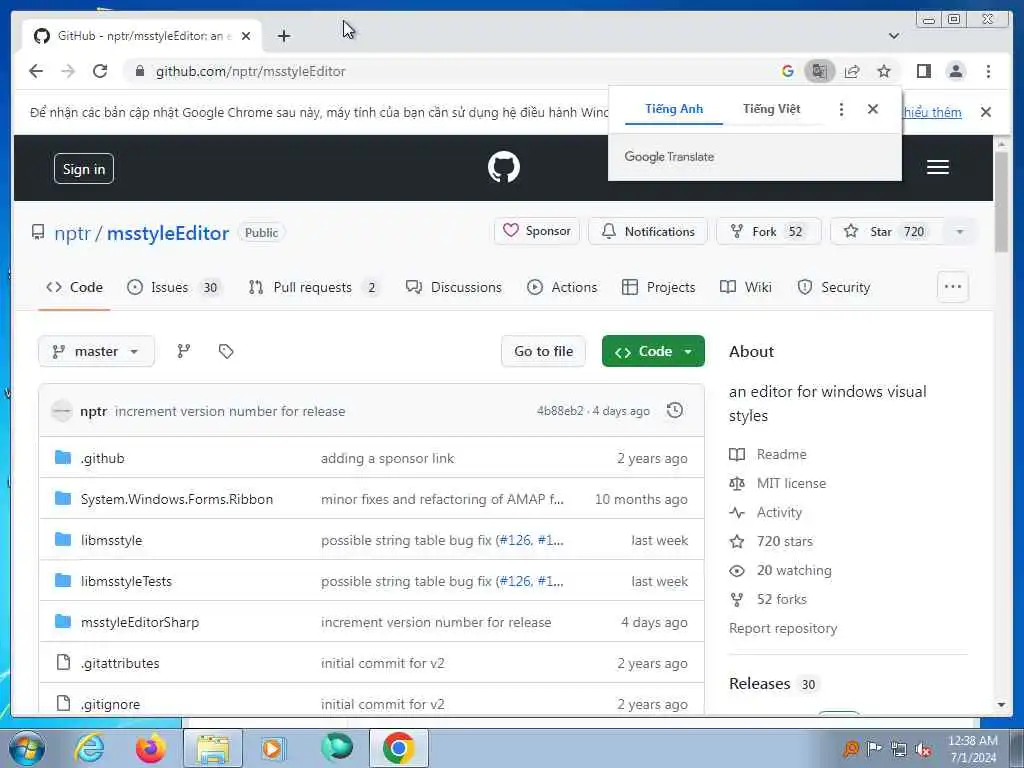The height and width of the screenshot is (768, 1024).
Task: Open the libmsstyleTests folder
Action: 126,581
